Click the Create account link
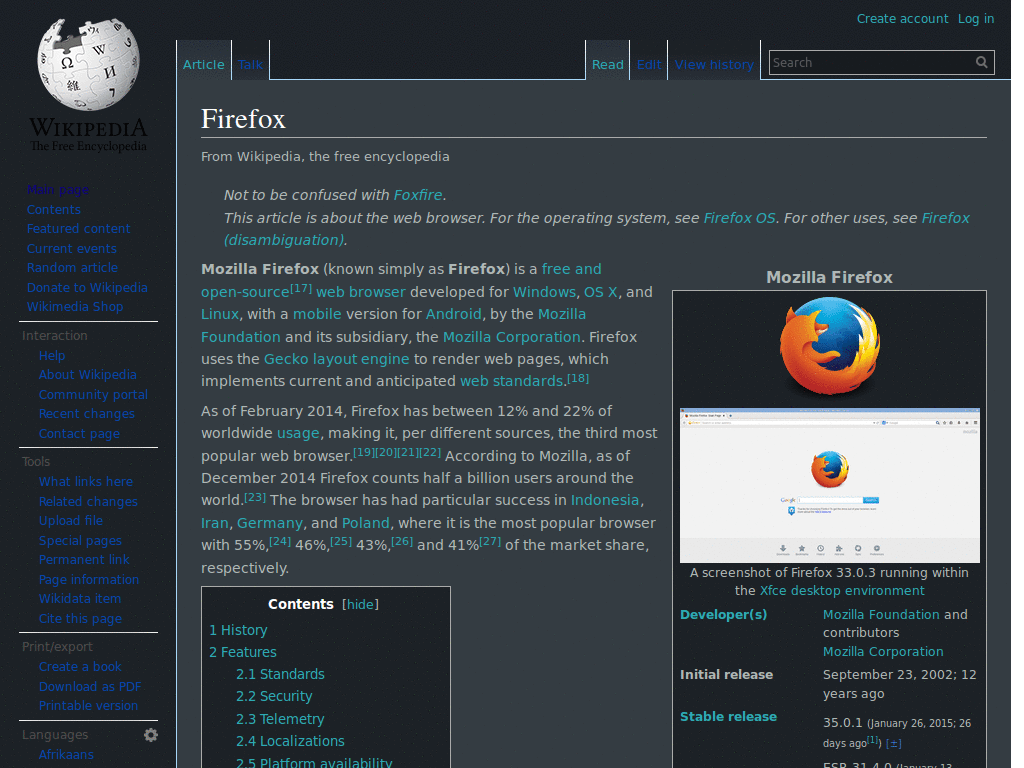Image resolution: width=1024 pixels, height=768 pixels. pos(902,18)
